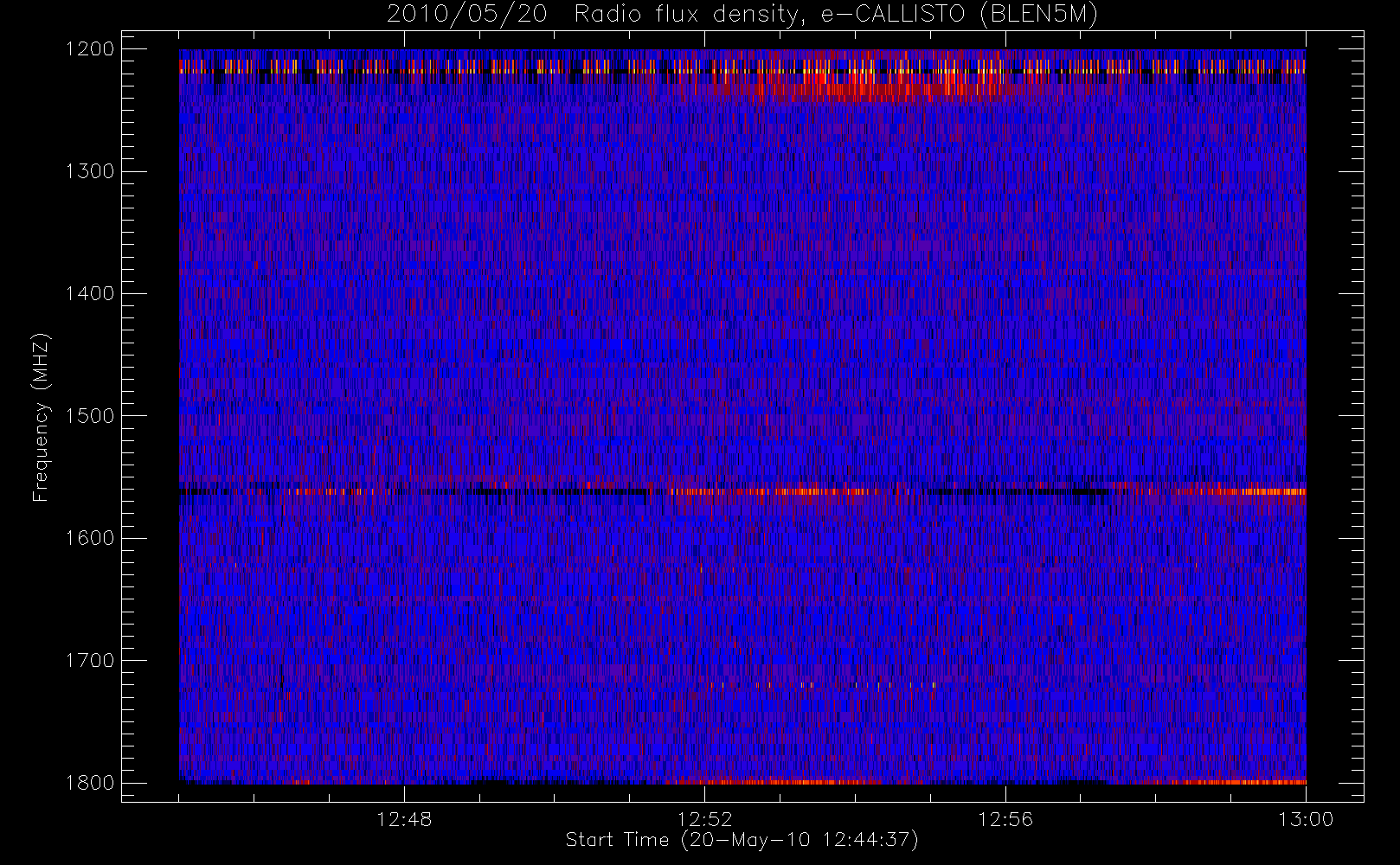This screenshot has width=1400, height=865.
Task: Click the 1600 frequency tick label
Action: (x=90, y=538)
